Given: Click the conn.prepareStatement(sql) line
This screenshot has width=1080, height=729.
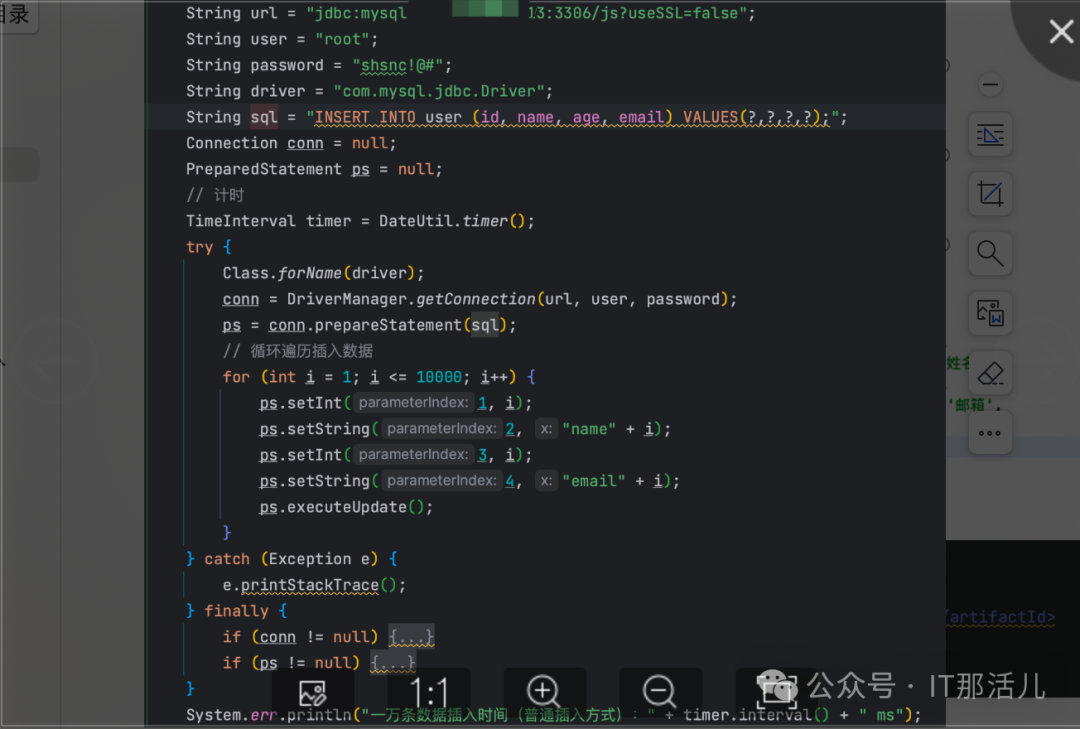Looking at the screenshot, I should click(x=369, y=325).
